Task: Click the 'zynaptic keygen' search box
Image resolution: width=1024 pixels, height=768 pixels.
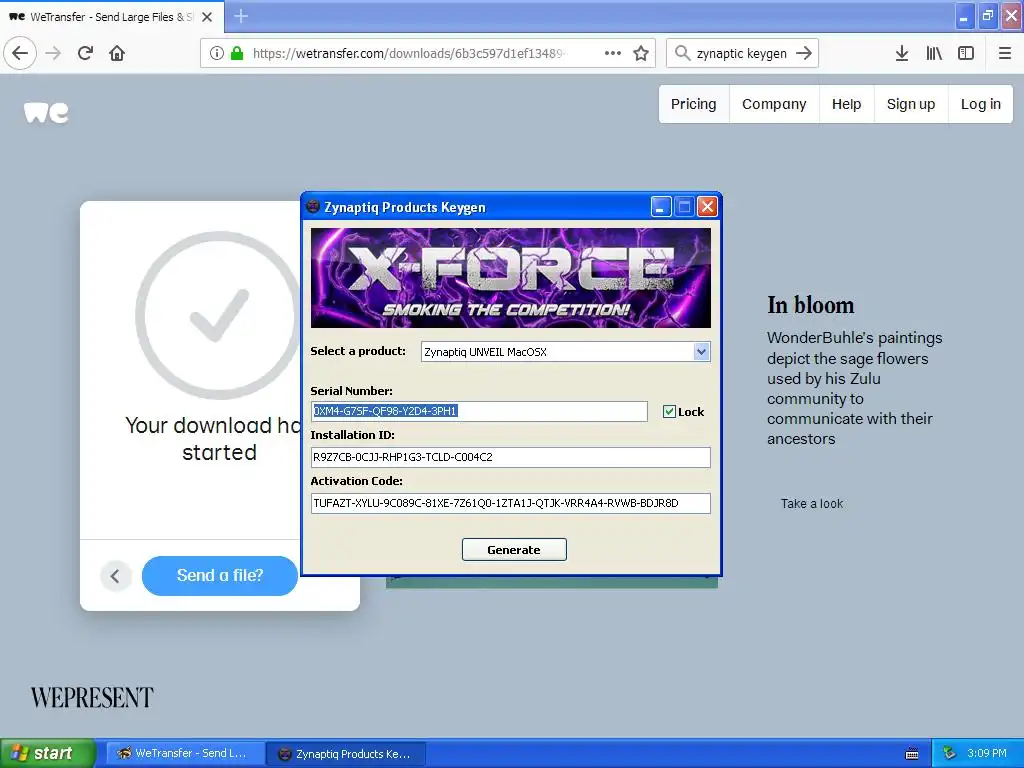Action: (x=741, y=53)
